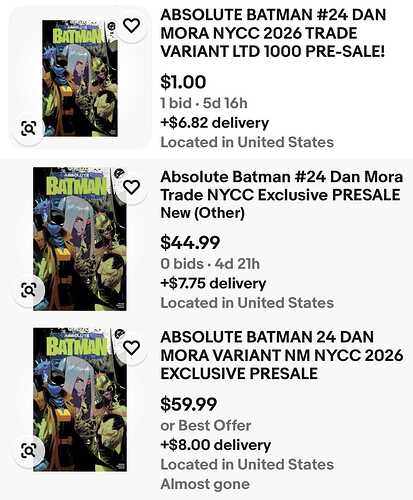Open image search on first listing photo
Viewport: 413px width, 500px height.
tap(29, 128)
